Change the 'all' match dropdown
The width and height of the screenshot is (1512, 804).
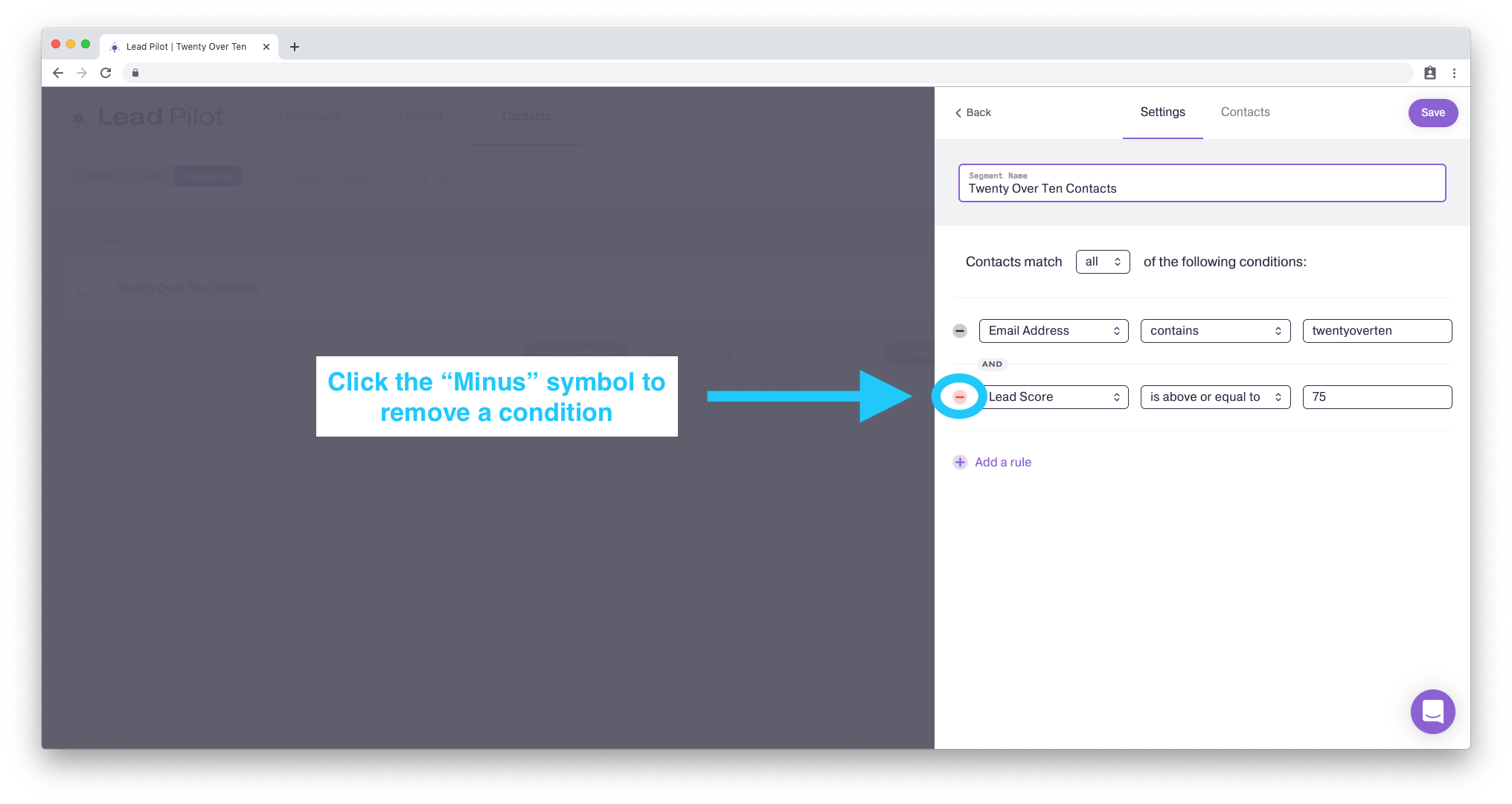(x=1103, y=262)
